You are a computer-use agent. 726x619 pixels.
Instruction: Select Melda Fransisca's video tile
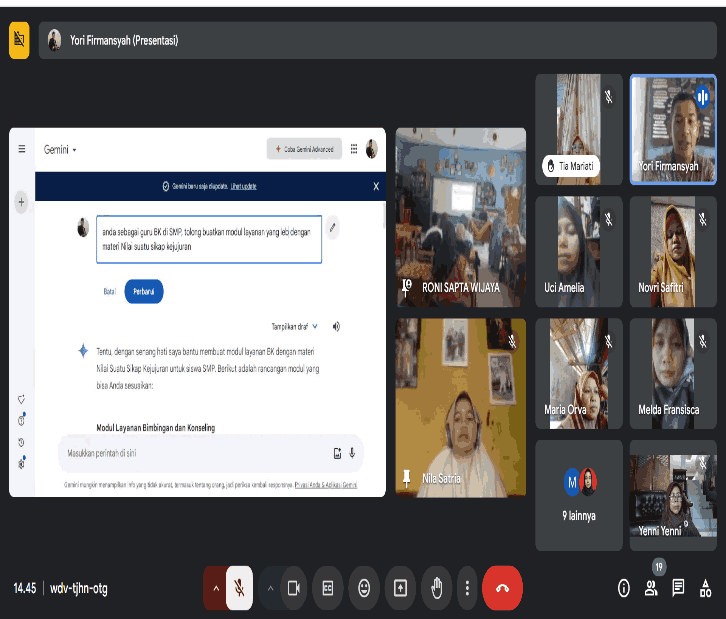coord(673,373)
